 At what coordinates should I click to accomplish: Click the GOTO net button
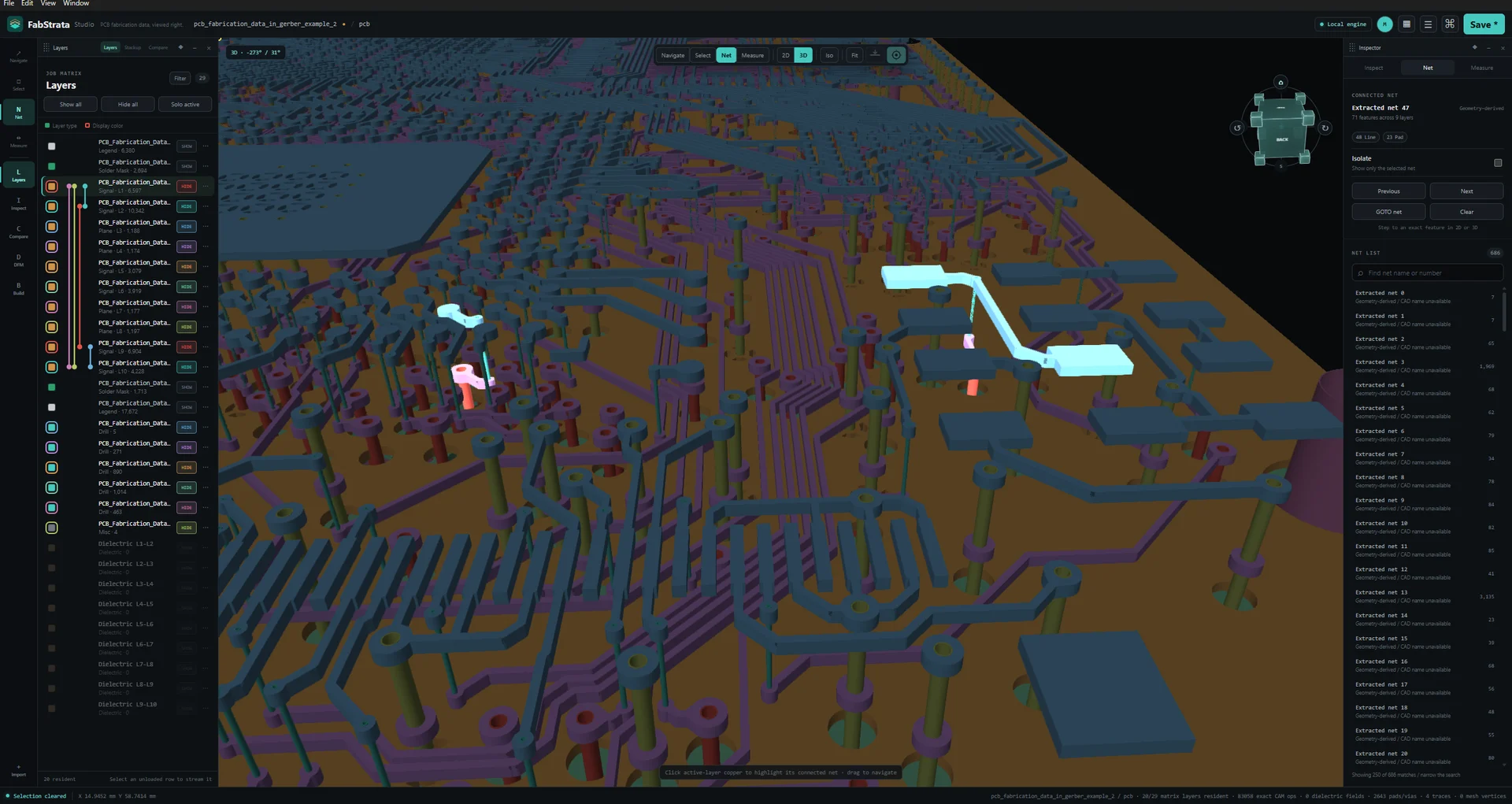(x=1388, y=212)
